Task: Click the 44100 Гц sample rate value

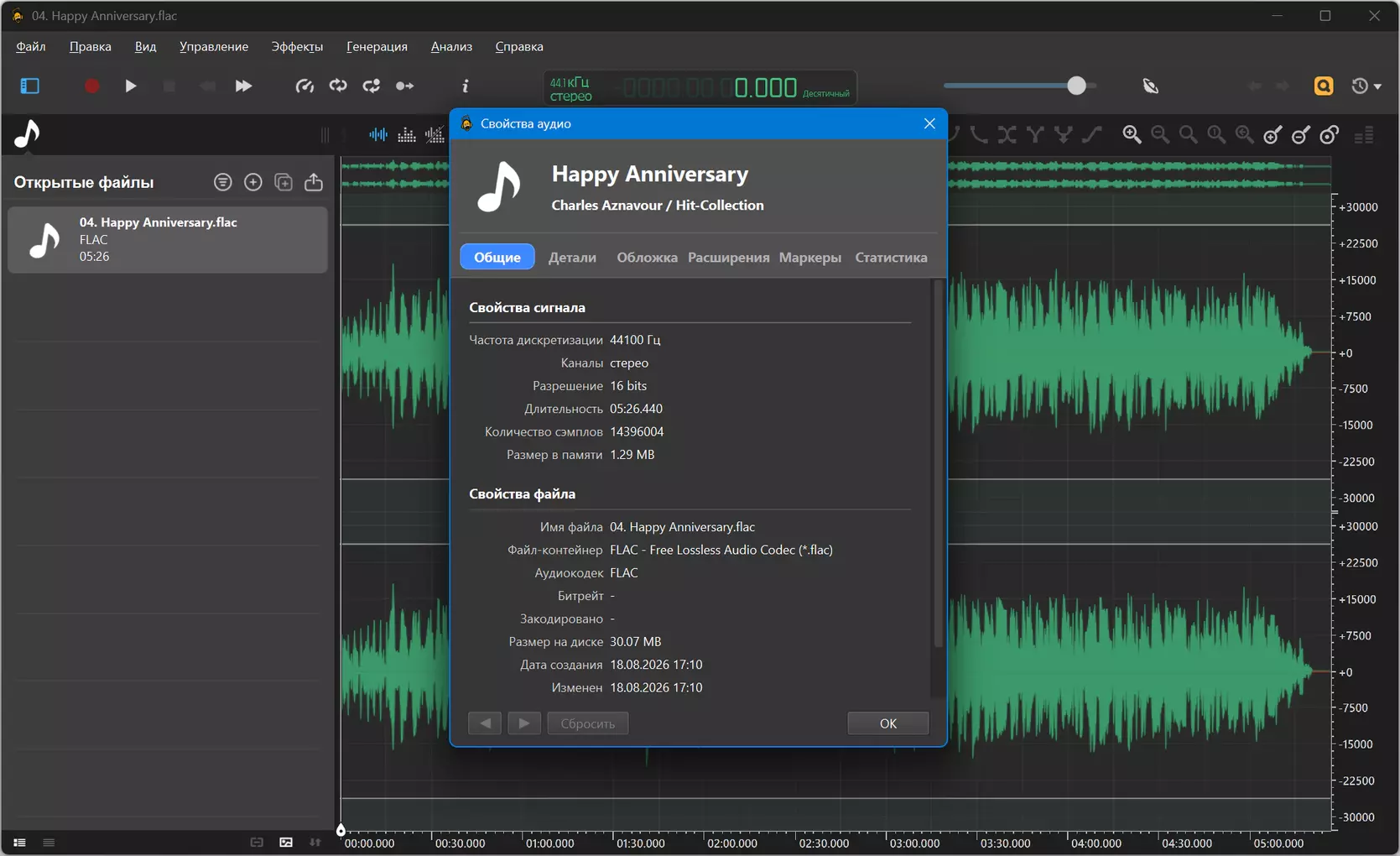Action: (635, 340)
